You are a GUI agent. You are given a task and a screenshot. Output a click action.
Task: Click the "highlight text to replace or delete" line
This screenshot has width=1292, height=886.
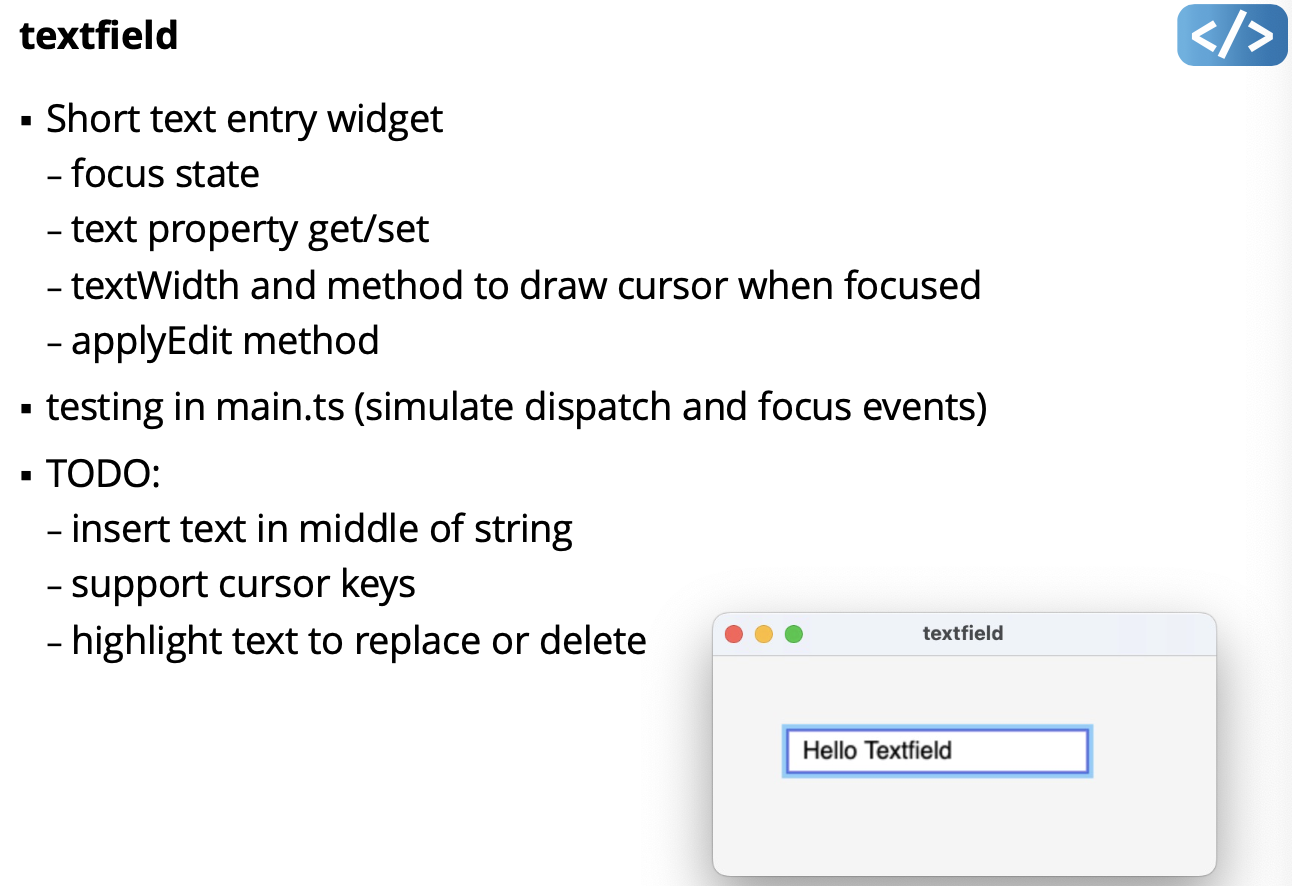(359, 640)
